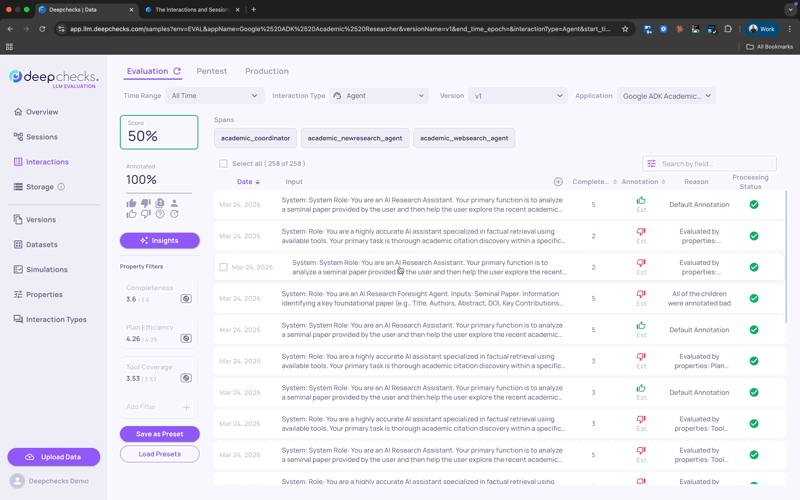Click the Score 50% card
The image size is (800, 500).
pos(159,132)
